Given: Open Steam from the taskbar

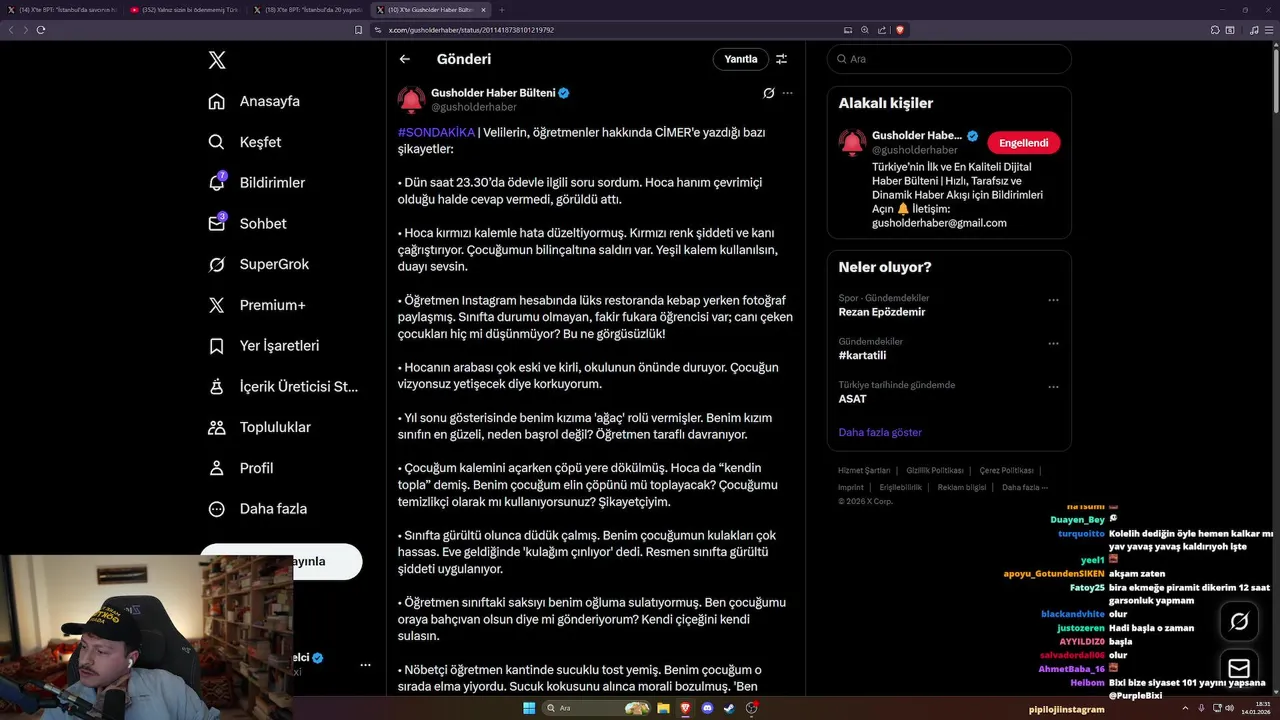Looking at the screenshot, I should [729, 708].
